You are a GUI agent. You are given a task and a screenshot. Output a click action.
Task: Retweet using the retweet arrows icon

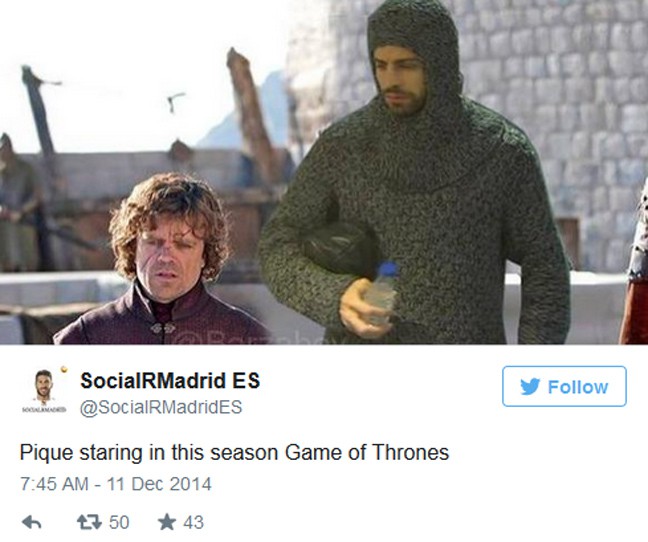coord(89,522)
